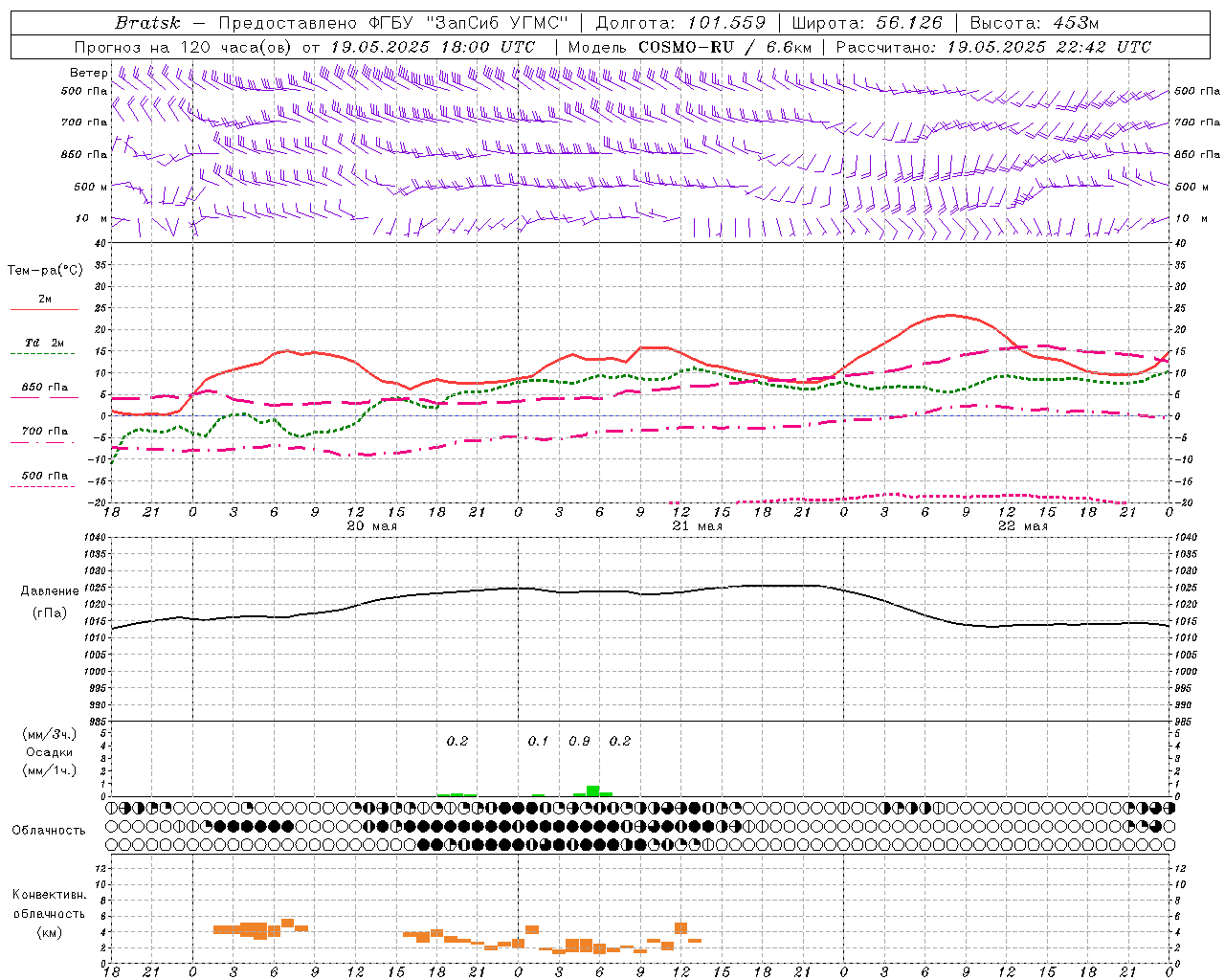The width and height of the screenshot is (1225, 980).
Task: Click the "Высота: 453м" elevation text
Action: 1035,23
